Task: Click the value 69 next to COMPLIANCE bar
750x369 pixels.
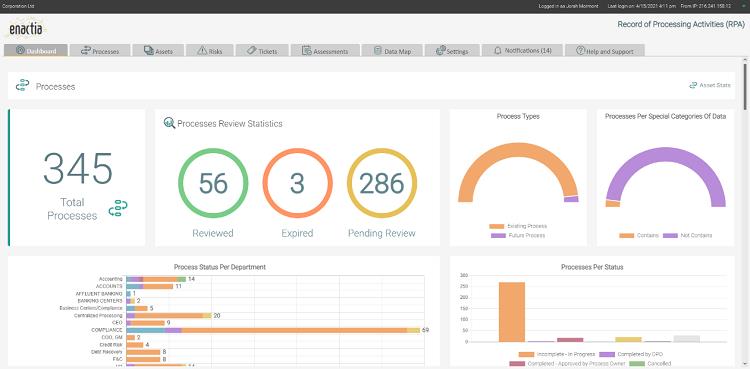Action: 426,330
